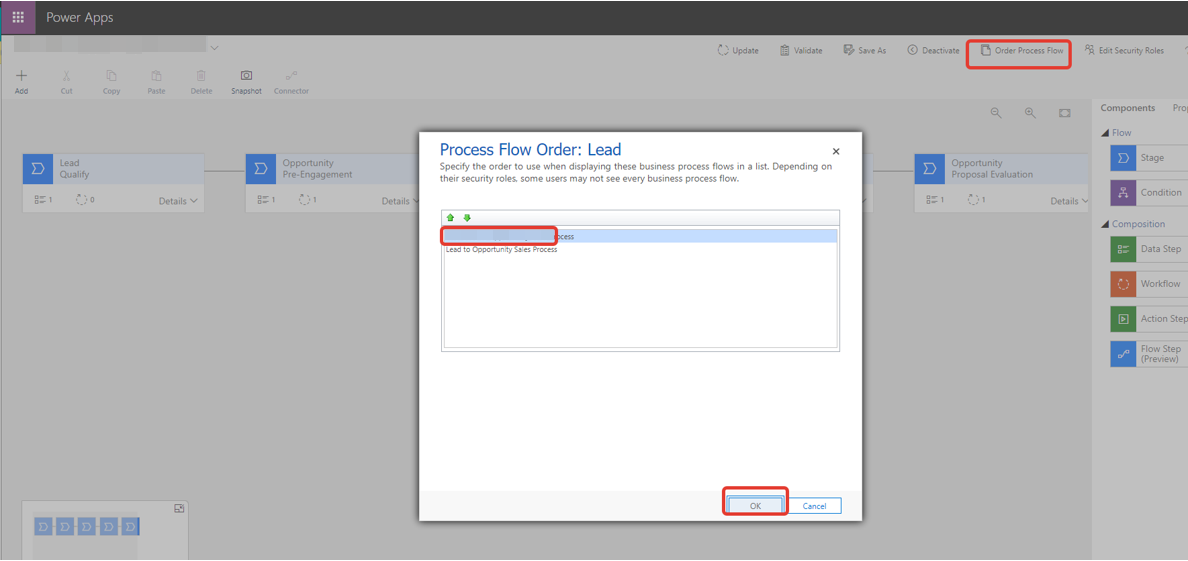Click the Power Apps title
The height and width of the screenshot is (561, 1188).
[x=80, y=17]
